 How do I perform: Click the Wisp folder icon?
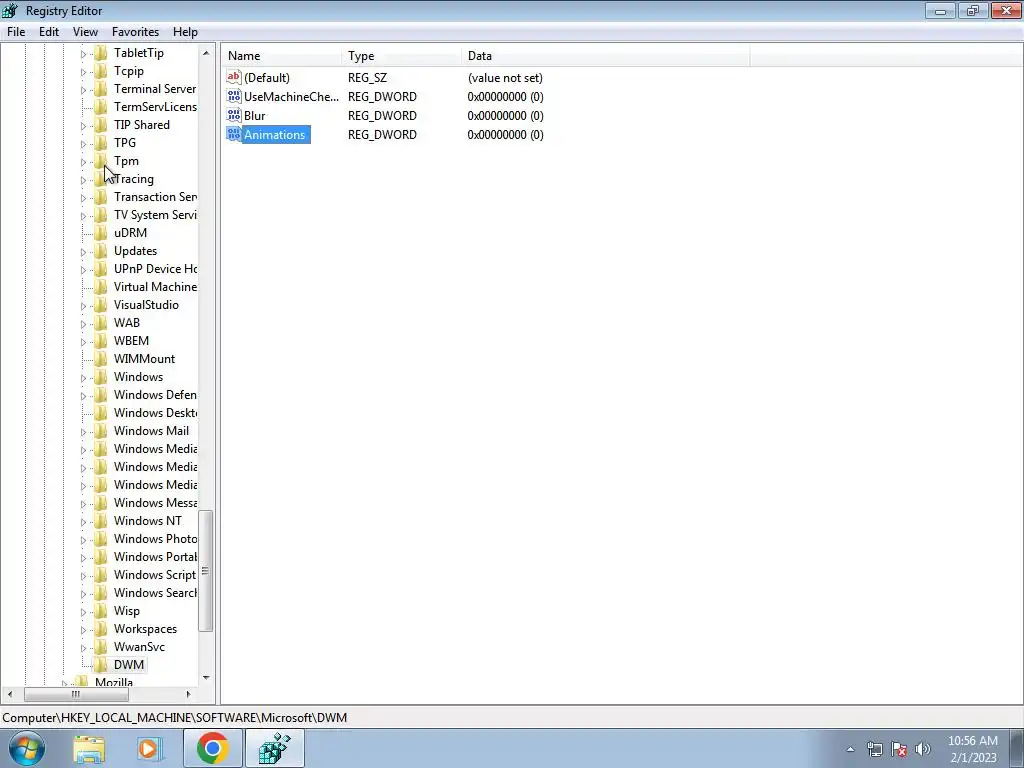pyautogui.click(x=101, y=611)
